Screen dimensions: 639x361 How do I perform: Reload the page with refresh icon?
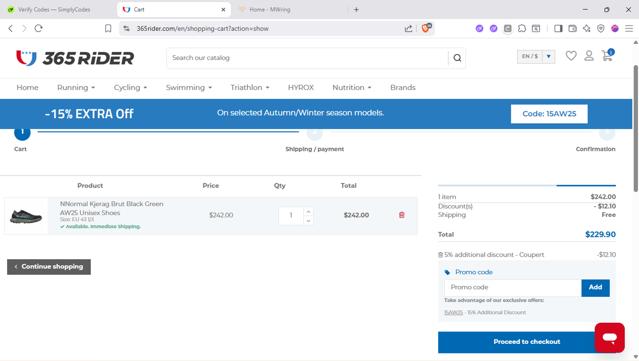[x=38, y=28]
